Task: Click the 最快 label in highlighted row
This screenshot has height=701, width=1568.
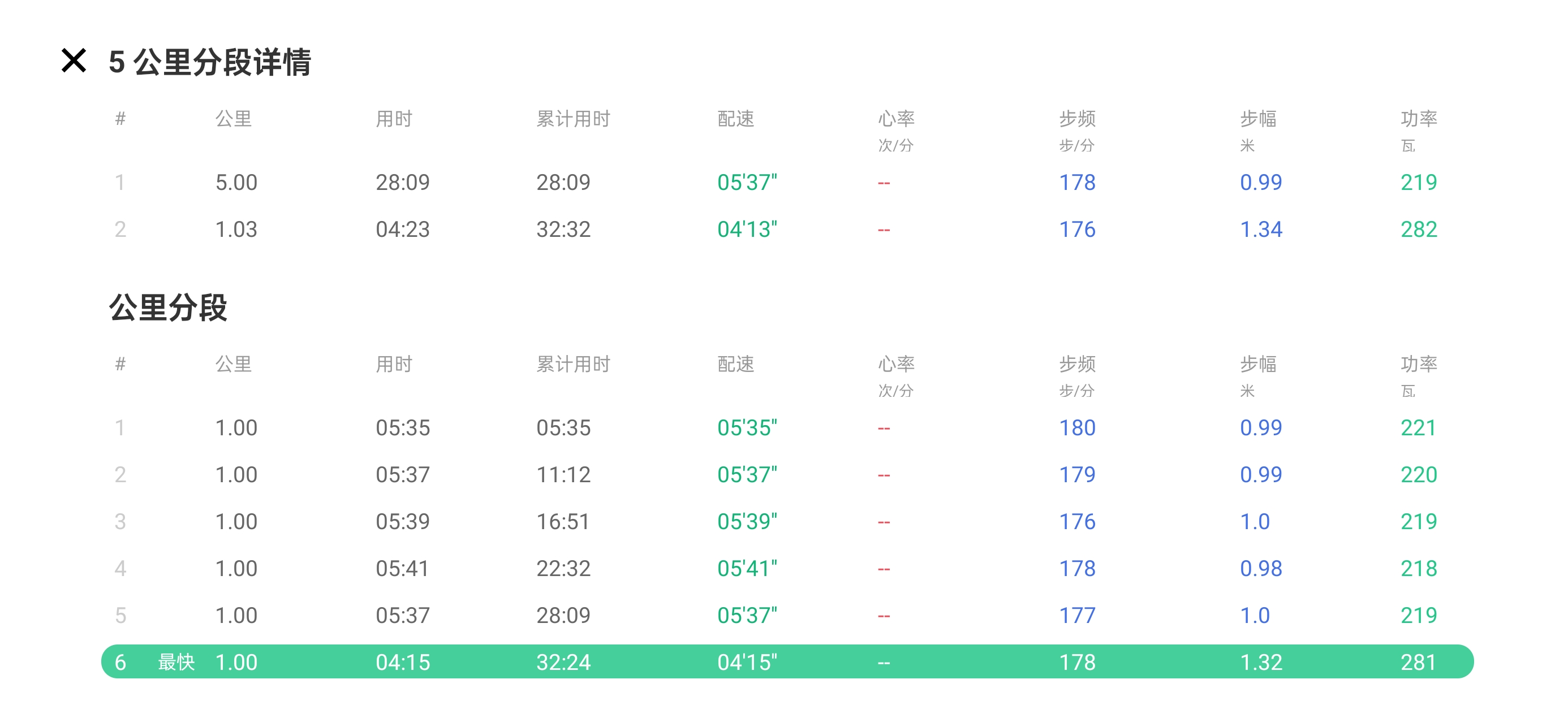Action: pos(176,661)
